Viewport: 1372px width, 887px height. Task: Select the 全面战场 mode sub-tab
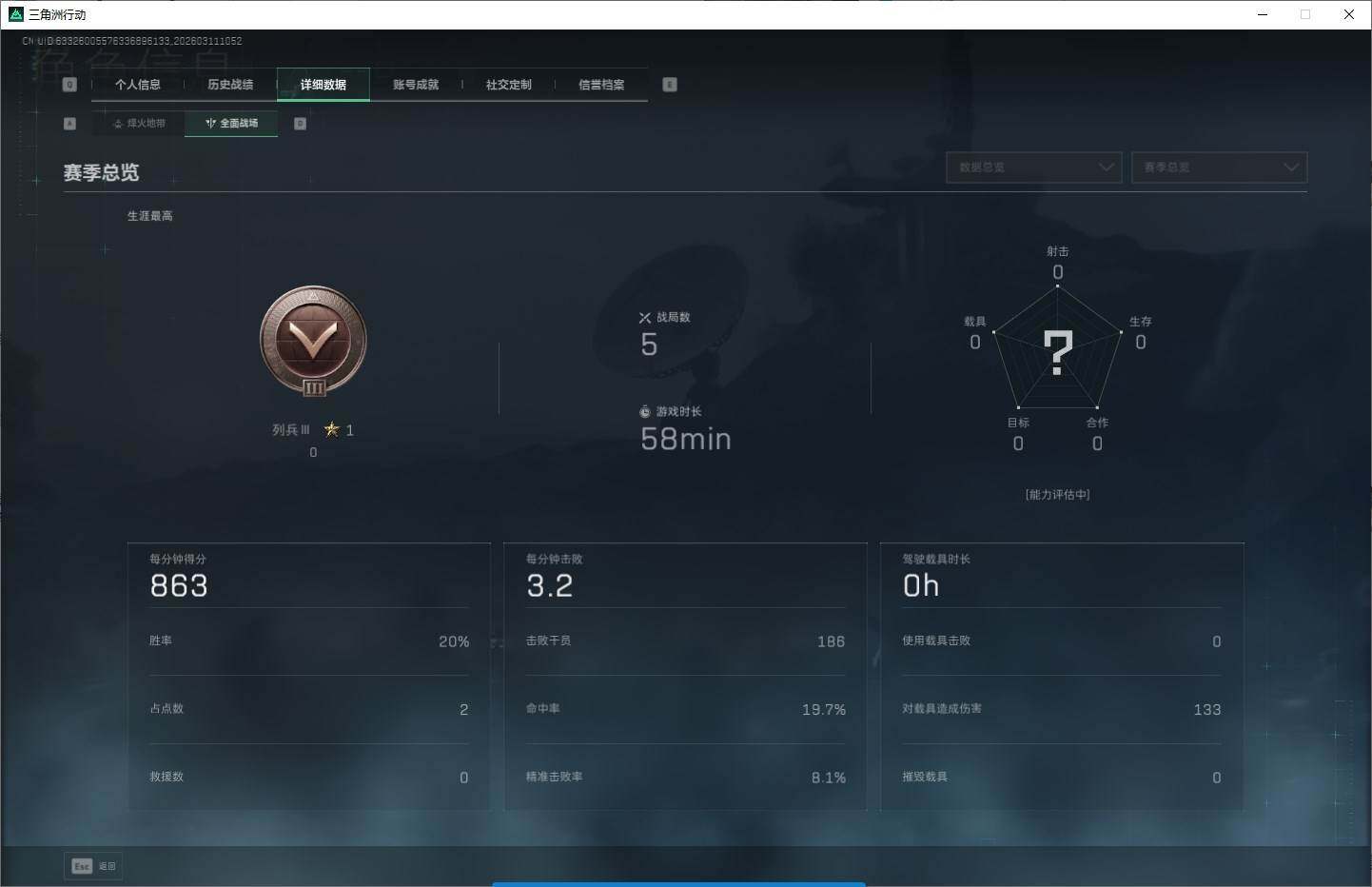tap(231, 124)
